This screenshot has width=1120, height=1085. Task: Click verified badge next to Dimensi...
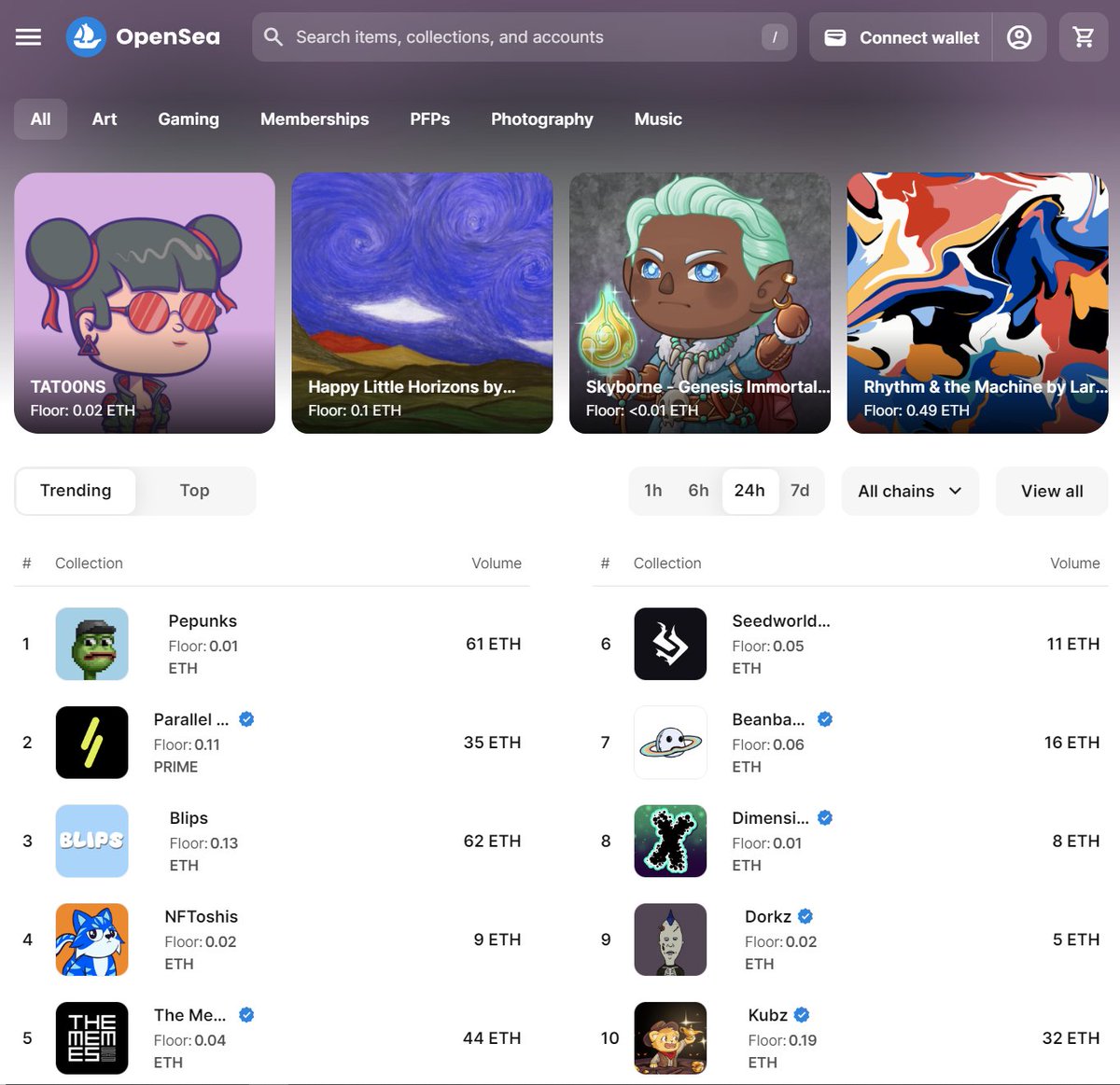click(x=825, y=818)
